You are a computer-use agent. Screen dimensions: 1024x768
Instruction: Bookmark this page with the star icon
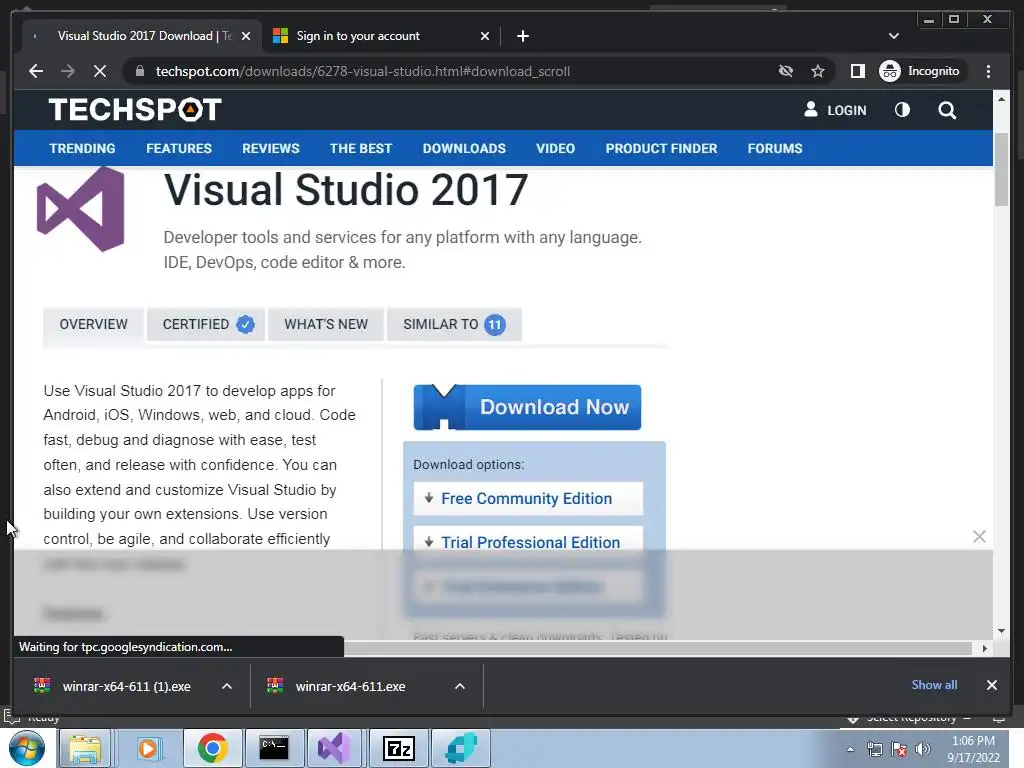click(x=818, y=71)
